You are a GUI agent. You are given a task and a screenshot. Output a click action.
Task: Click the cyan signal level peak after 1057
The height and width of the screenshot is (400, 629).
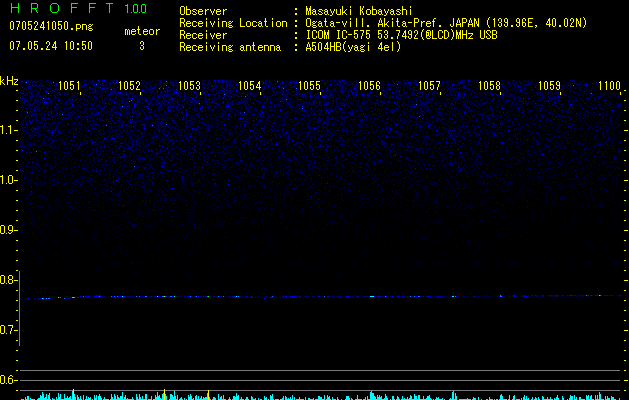[x=453, y=395]
